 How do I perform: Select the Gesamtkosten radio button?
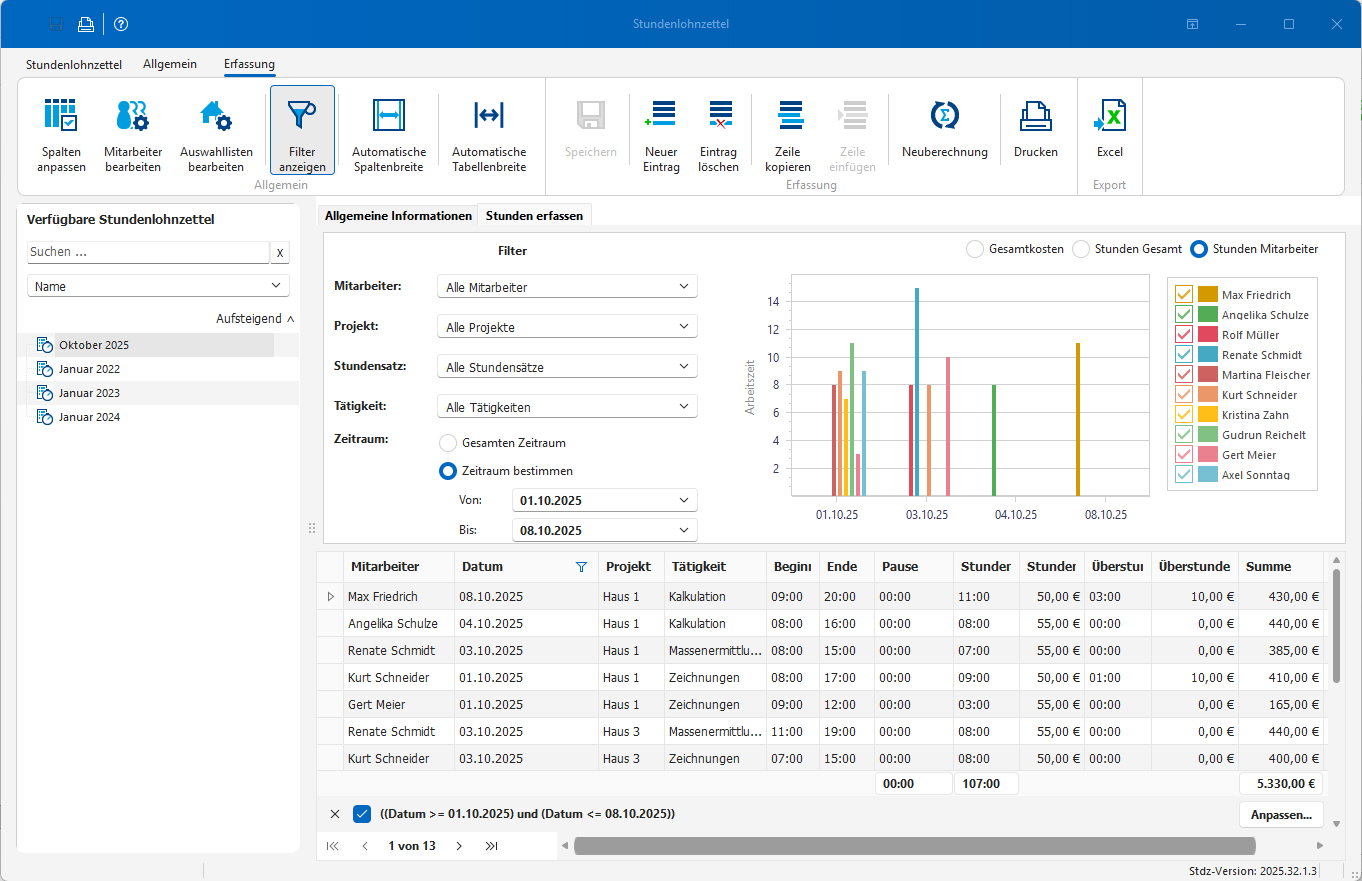pyautogui.click(x=975, y=248)
